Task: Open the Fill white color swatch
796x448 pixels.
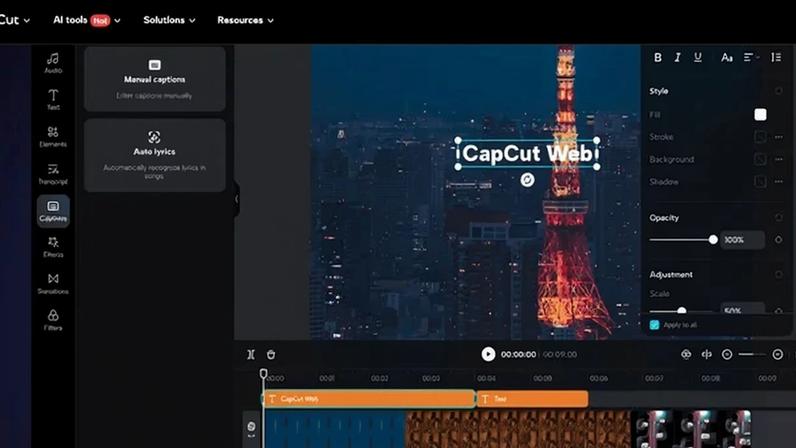Action: click(760, 115)
